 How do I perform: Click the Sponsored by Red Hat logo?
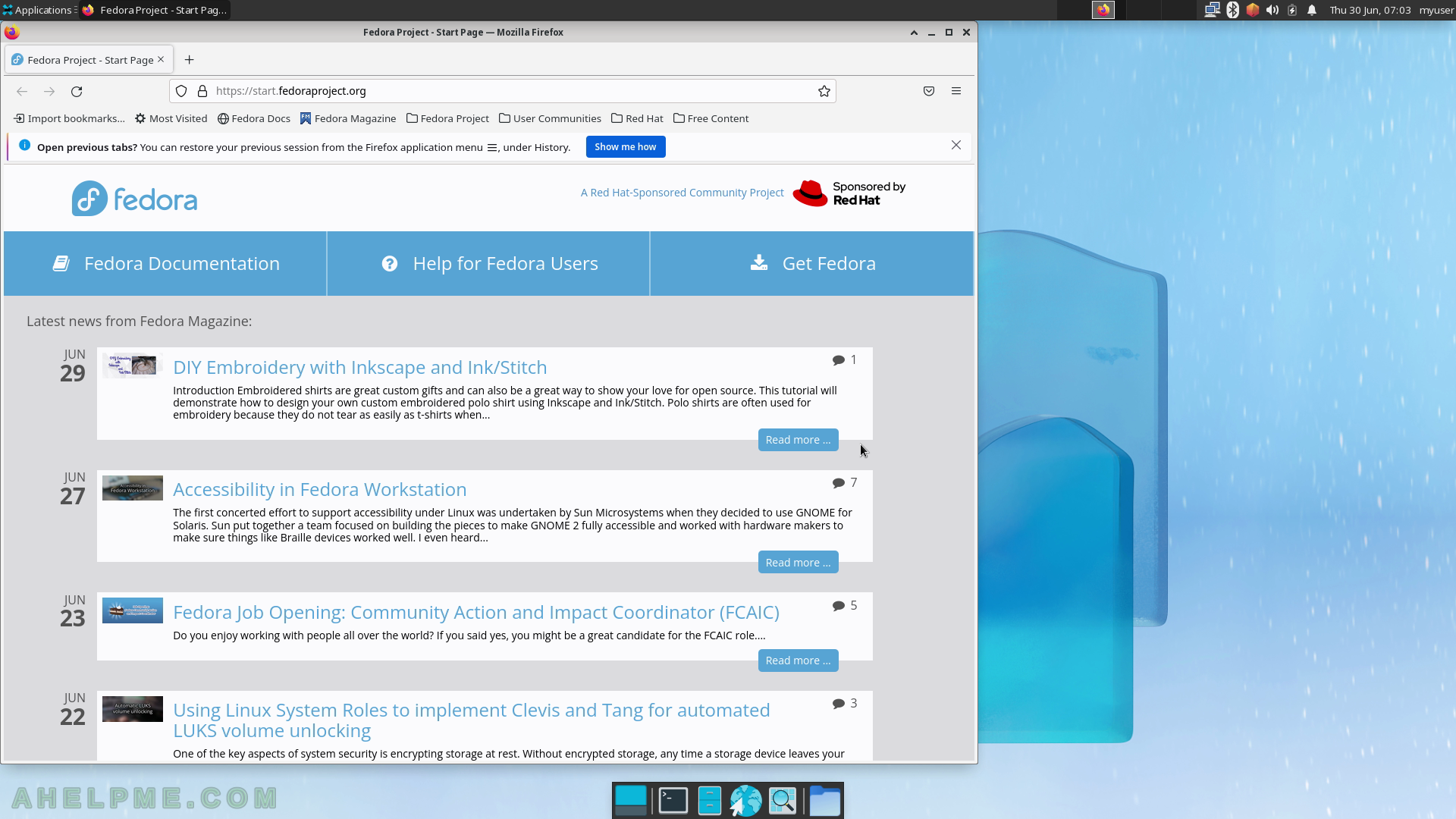click(849, 193)
